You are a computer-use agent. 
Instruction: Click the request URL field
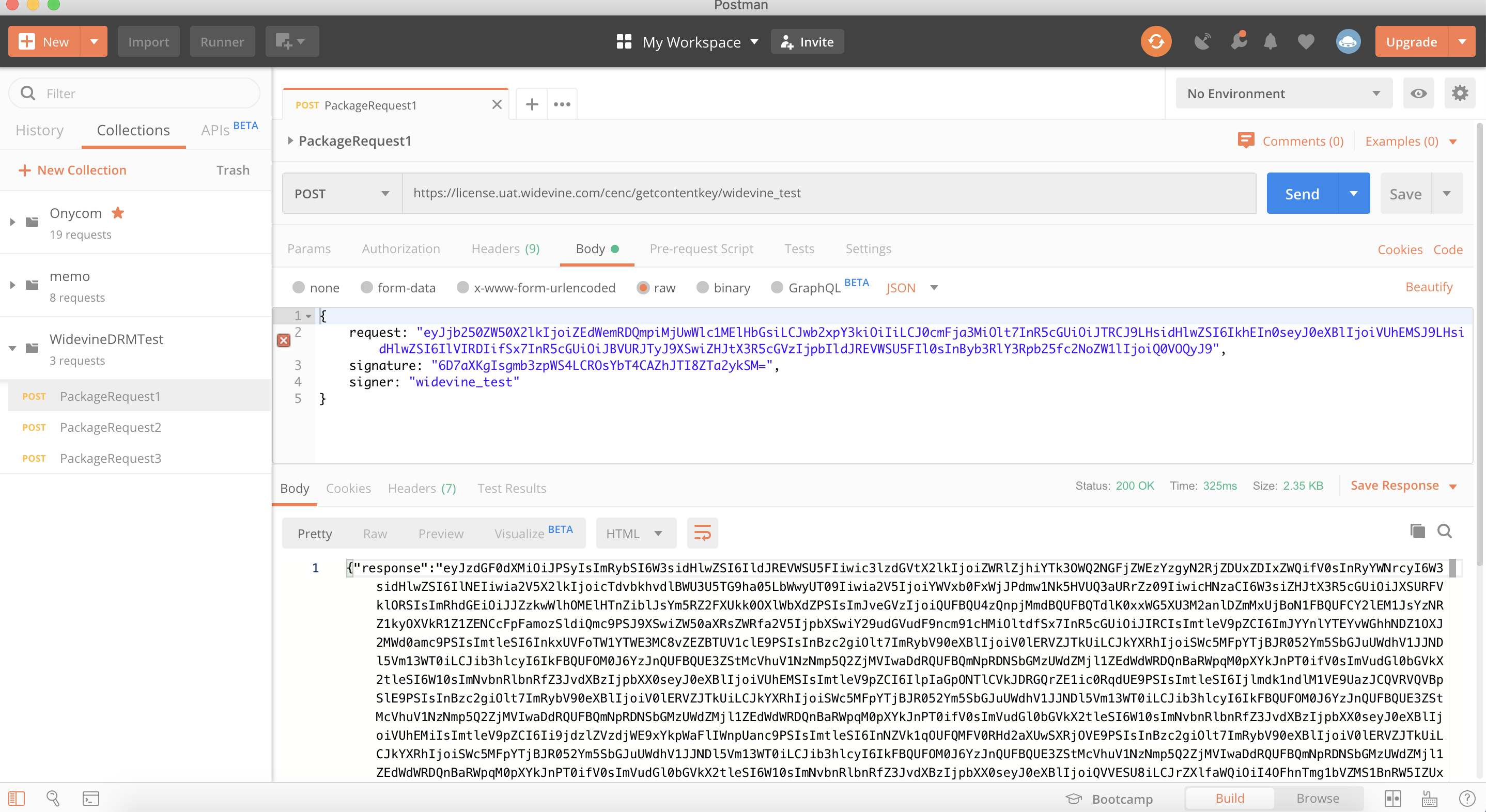pos(828,193)
